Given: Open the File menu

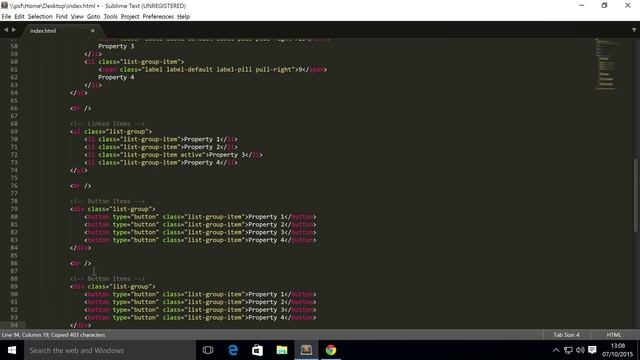Looking at the screenshot, I should click(6, 17).
